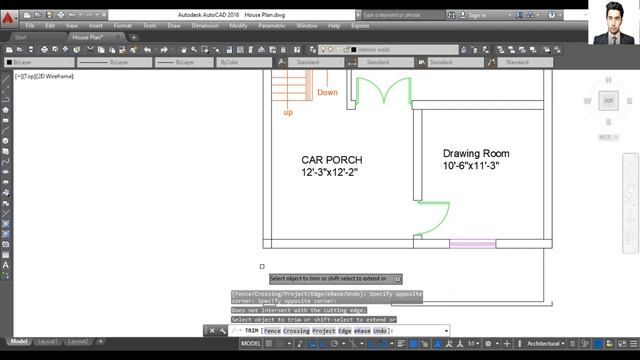Open the ByLayer lineweight dropdown

pos(184,62)
